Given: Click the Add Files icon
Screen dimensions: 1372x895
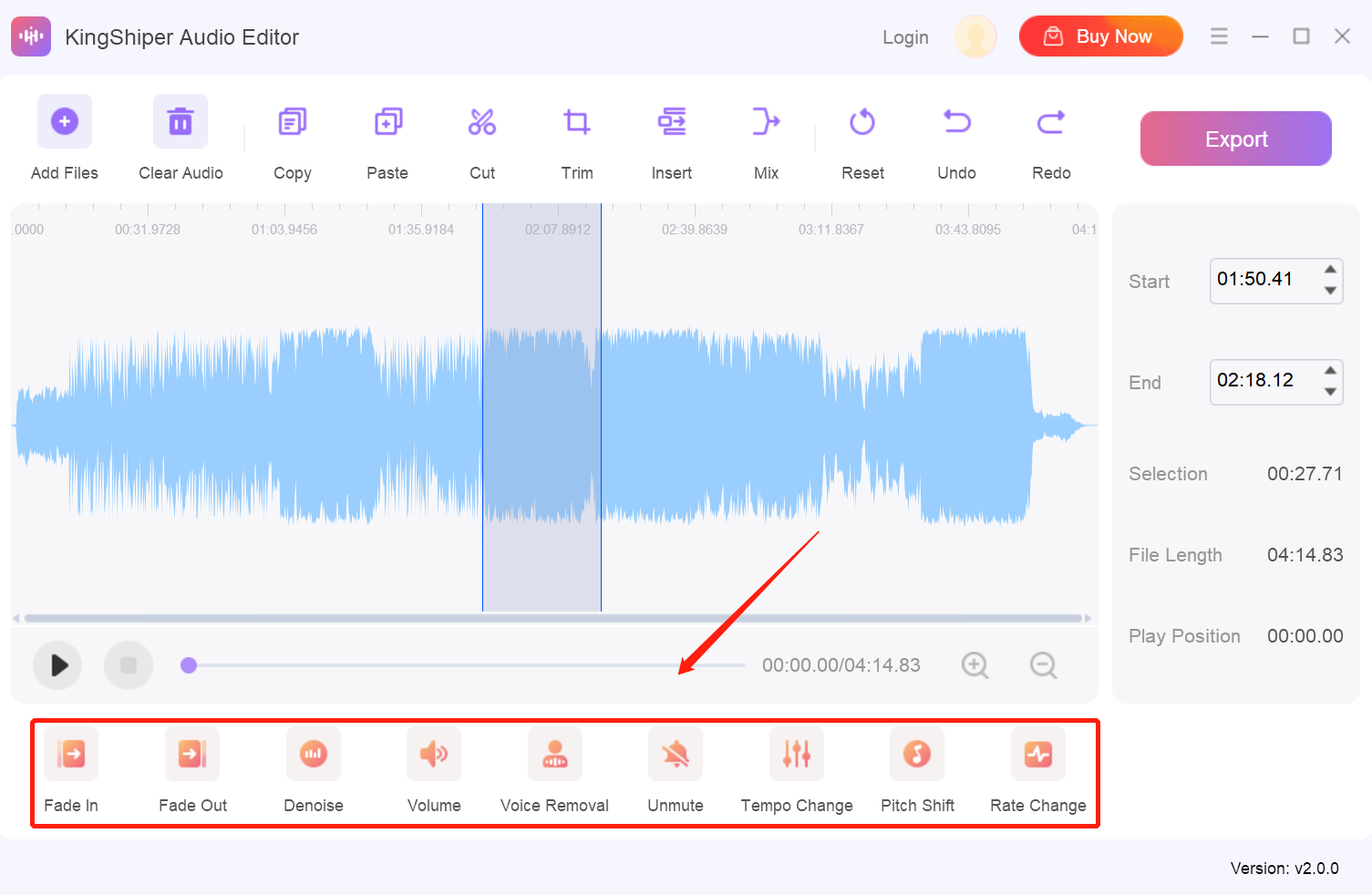Looking at the screenshot, I should click(65, 121).
